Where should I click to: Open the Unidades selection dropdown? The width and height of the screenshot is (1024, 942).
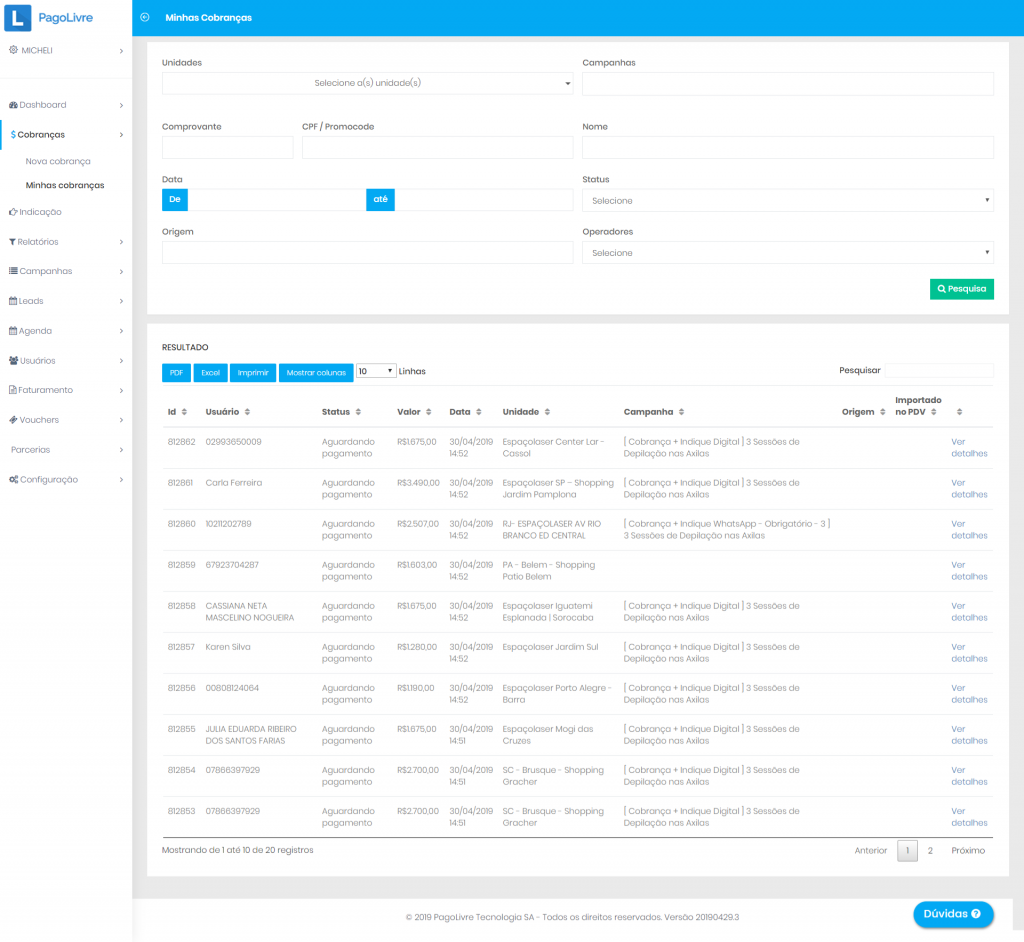367,83
